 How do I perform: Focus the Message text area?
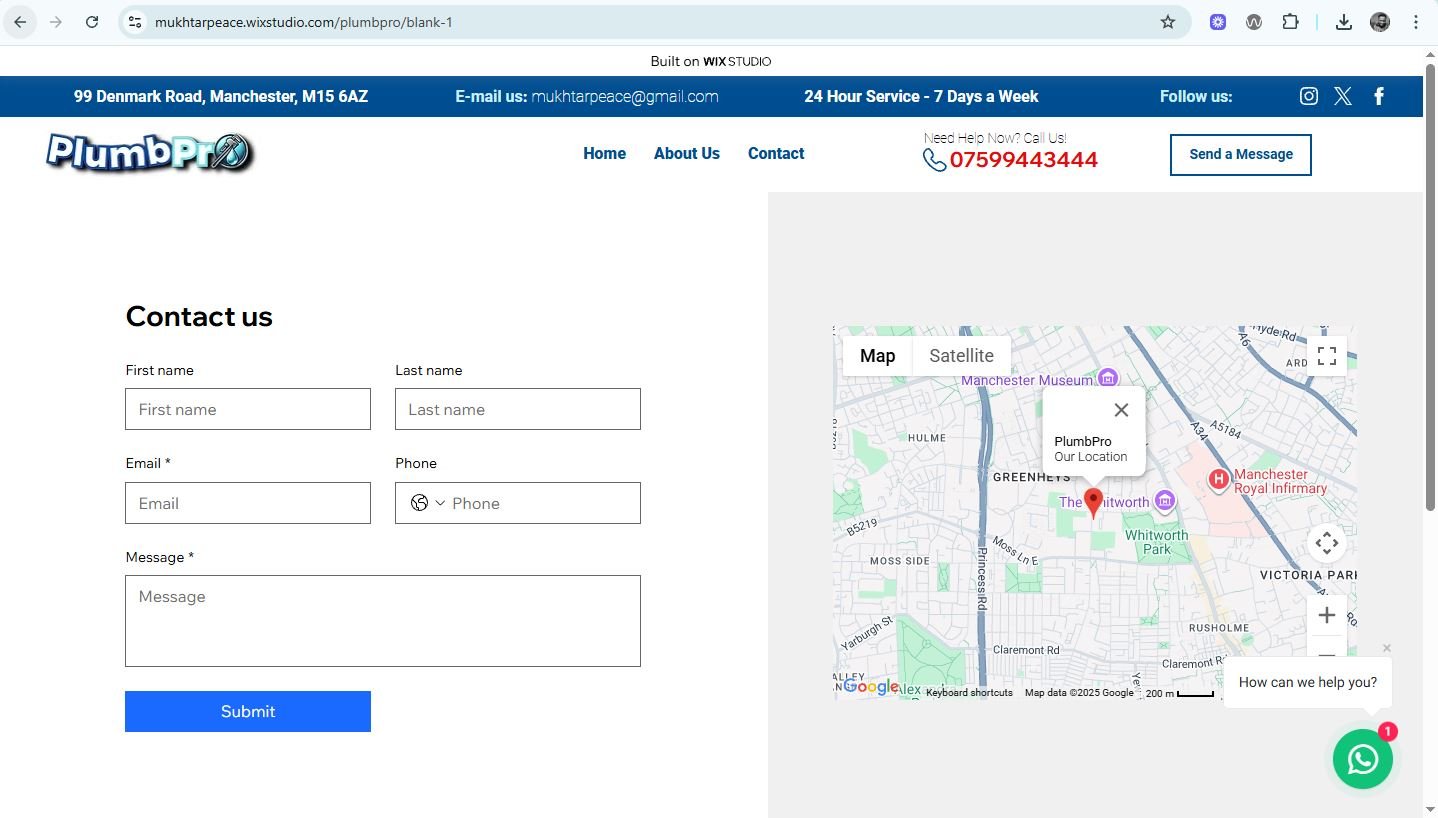tap(382, 621)
